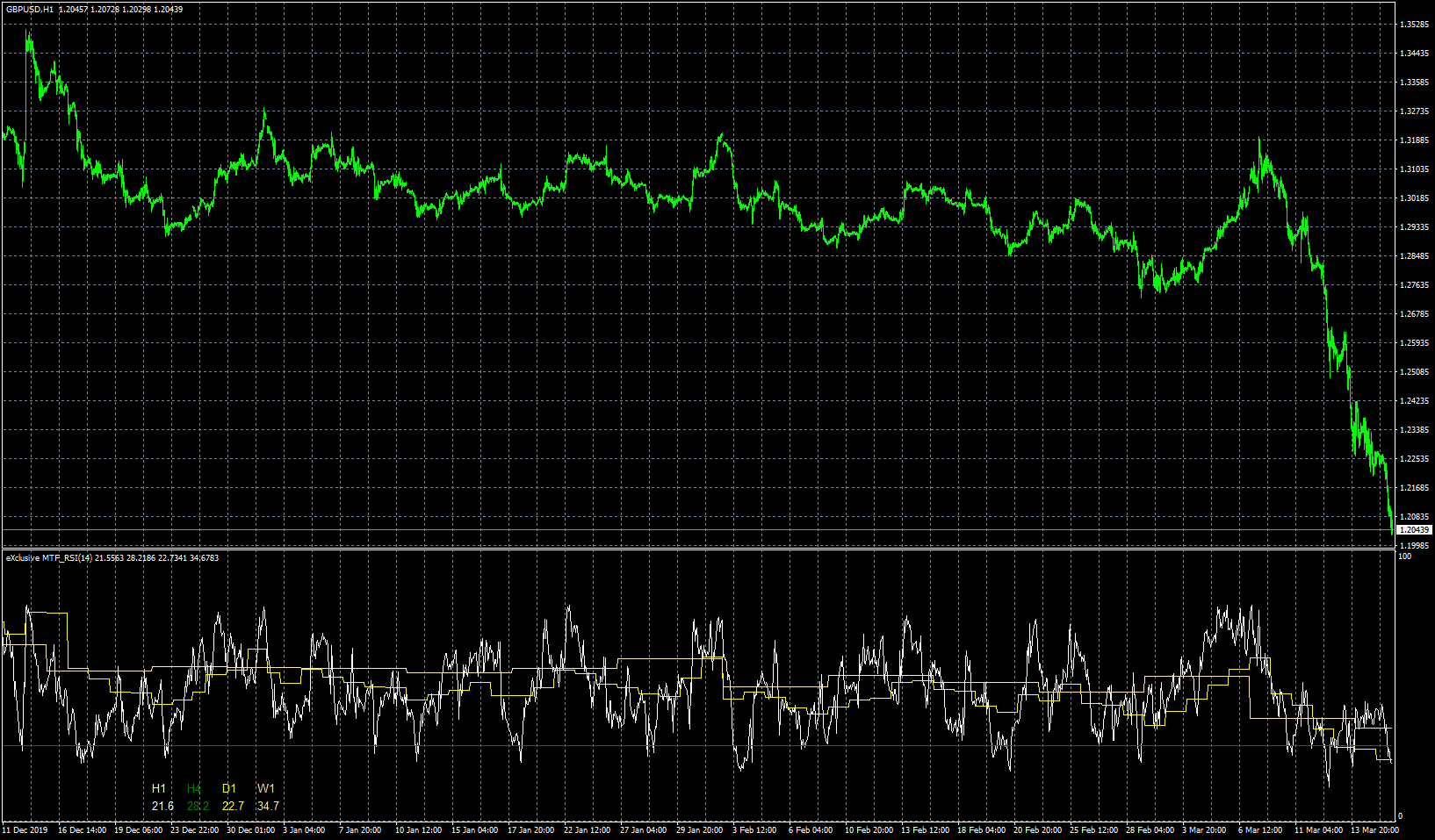The height and width of the screenshot is (840, 1435).
Task: Click price axis label 1.34435
Action: coord(1412,54)
